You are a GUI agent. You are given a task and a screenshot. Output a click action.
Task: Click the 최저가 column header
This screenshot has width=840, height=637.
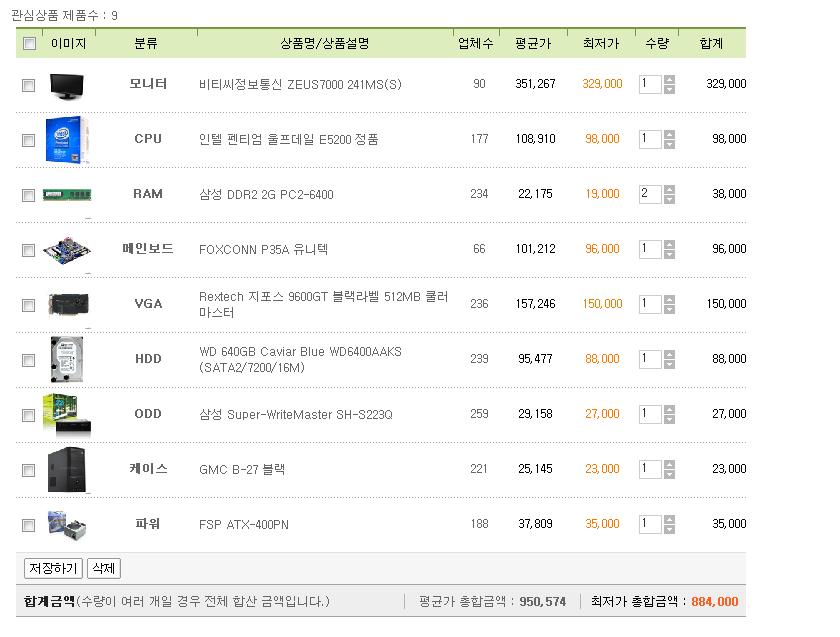(601, 43)
